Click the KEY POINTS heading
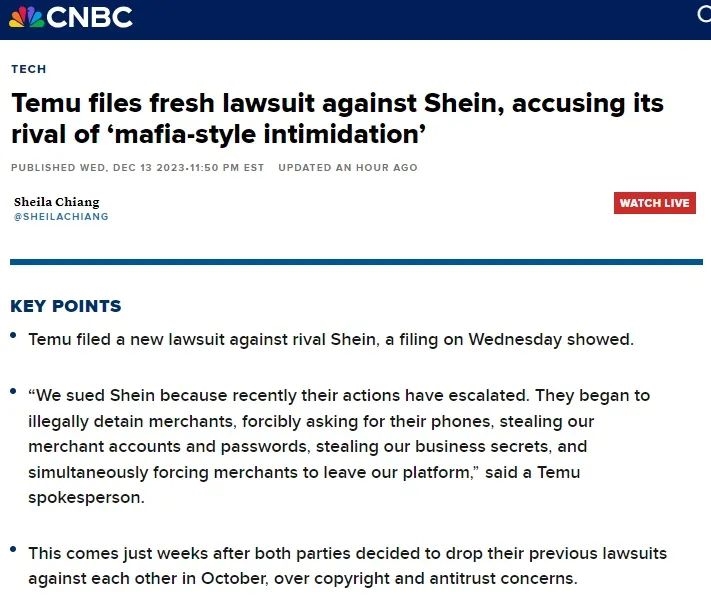This screenshot has height=600, width=711. [x=65, y=306]
